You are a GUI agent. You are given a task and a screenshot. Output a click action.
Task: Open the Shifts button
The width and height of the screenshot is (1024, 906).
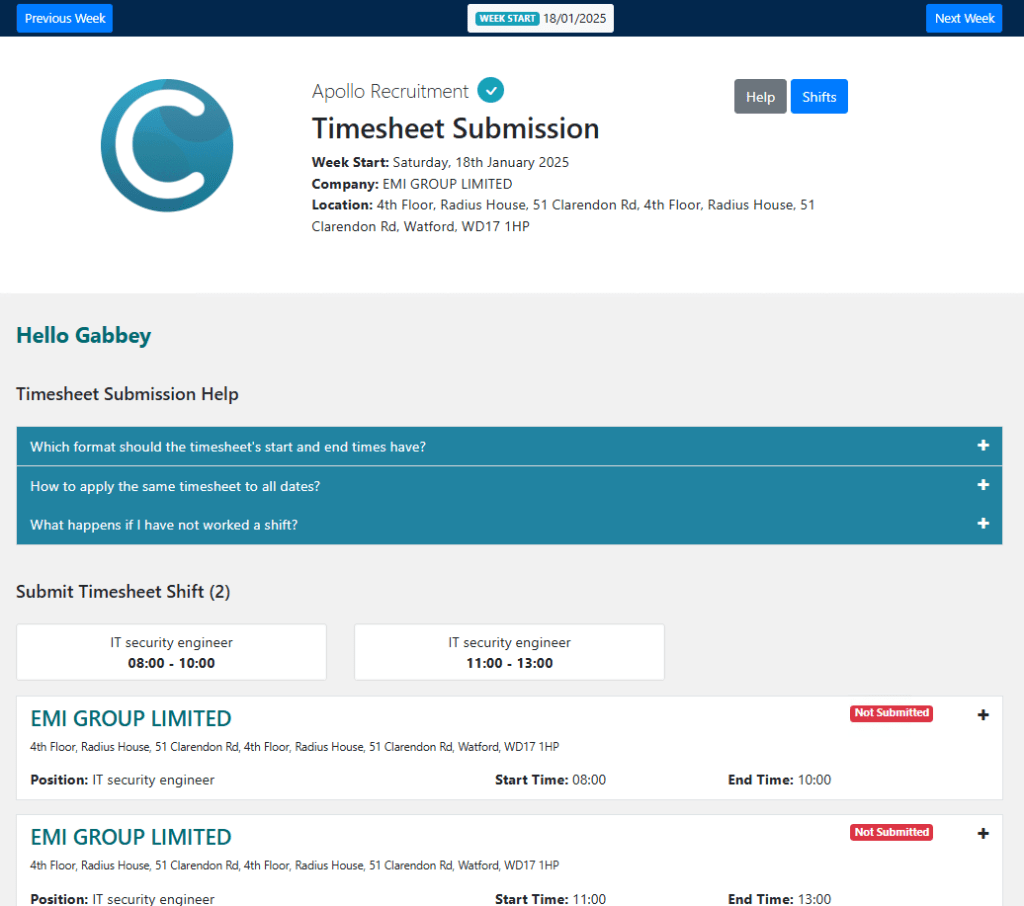click(819, 97)
